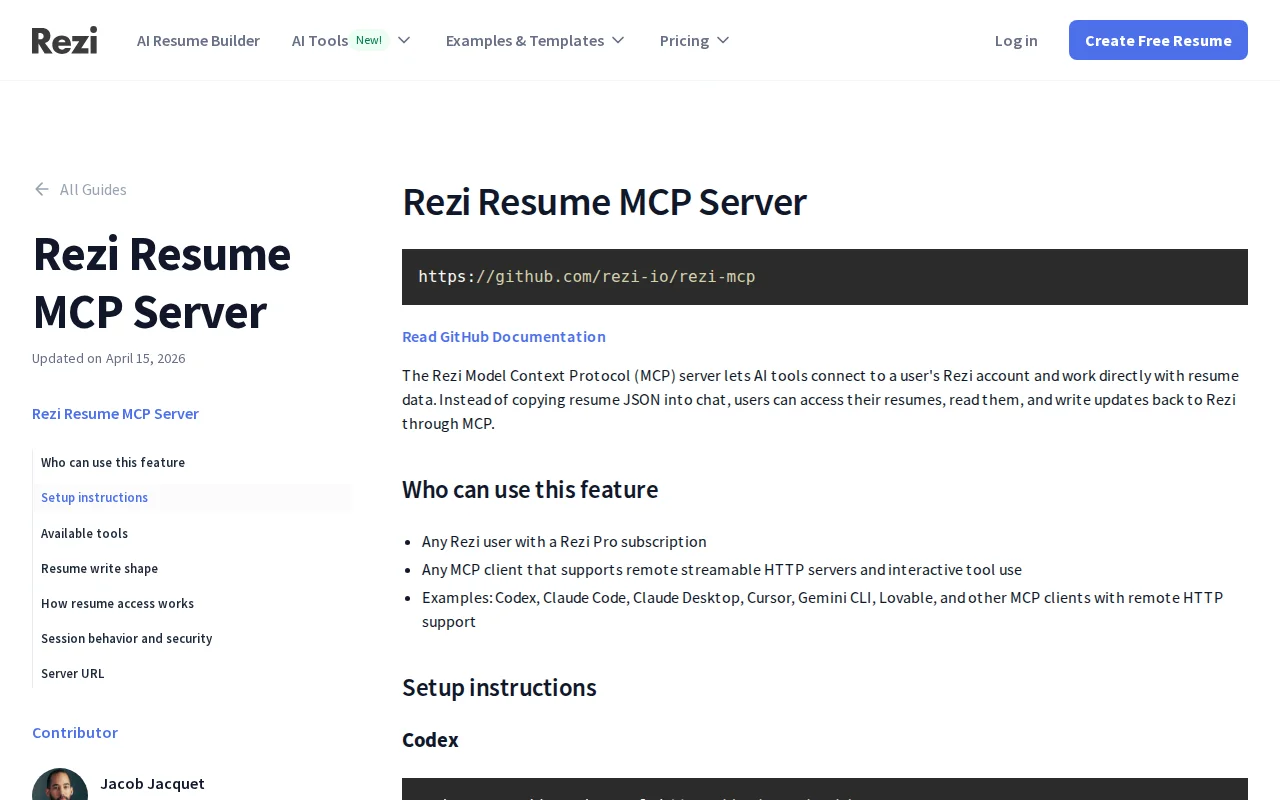The image size is (1280, 800).
Task: Expand the Pricing dropdown chevron
Action: click(723, 40)
